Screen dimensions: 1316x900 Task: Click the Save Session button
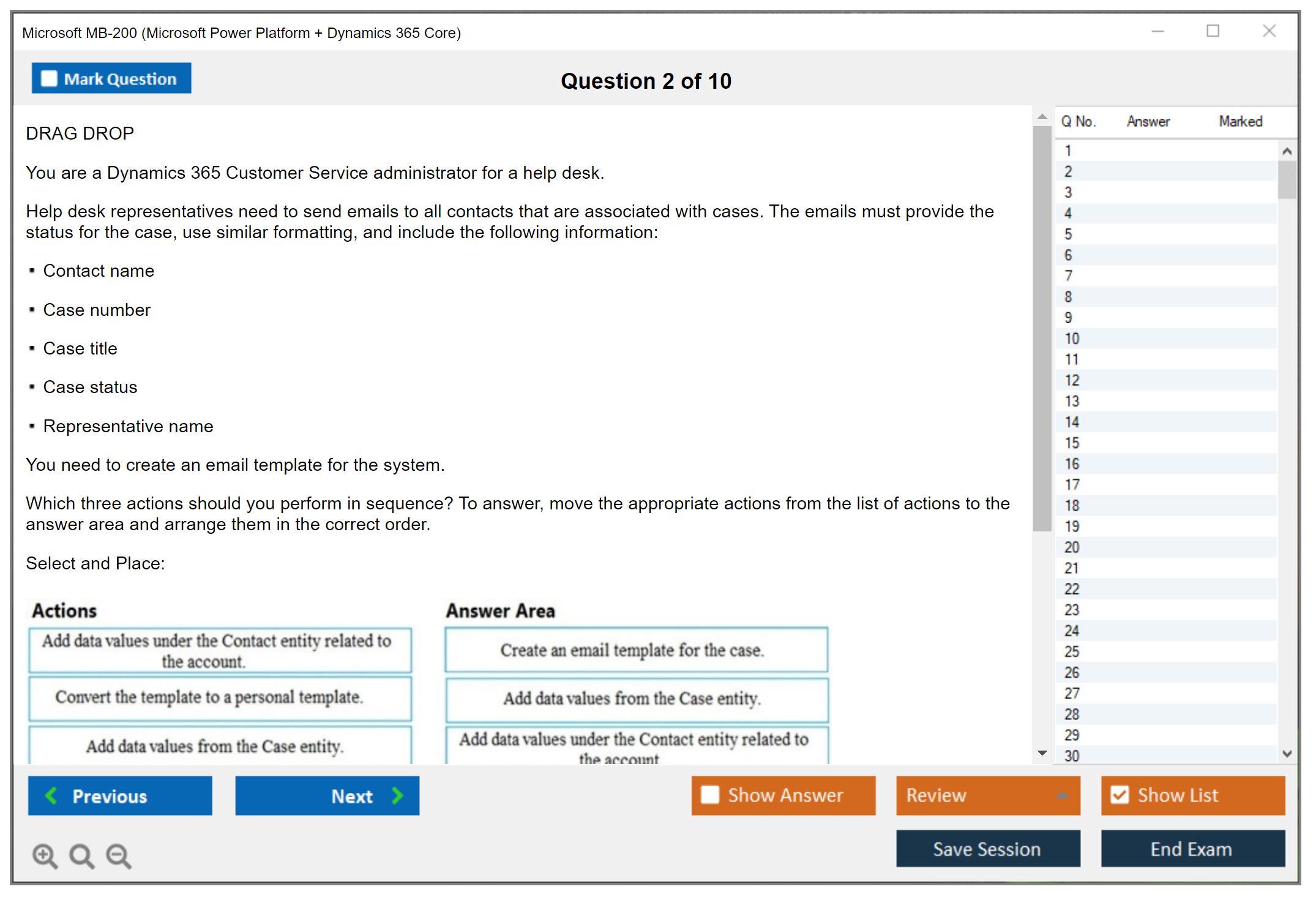pos(987,849)
